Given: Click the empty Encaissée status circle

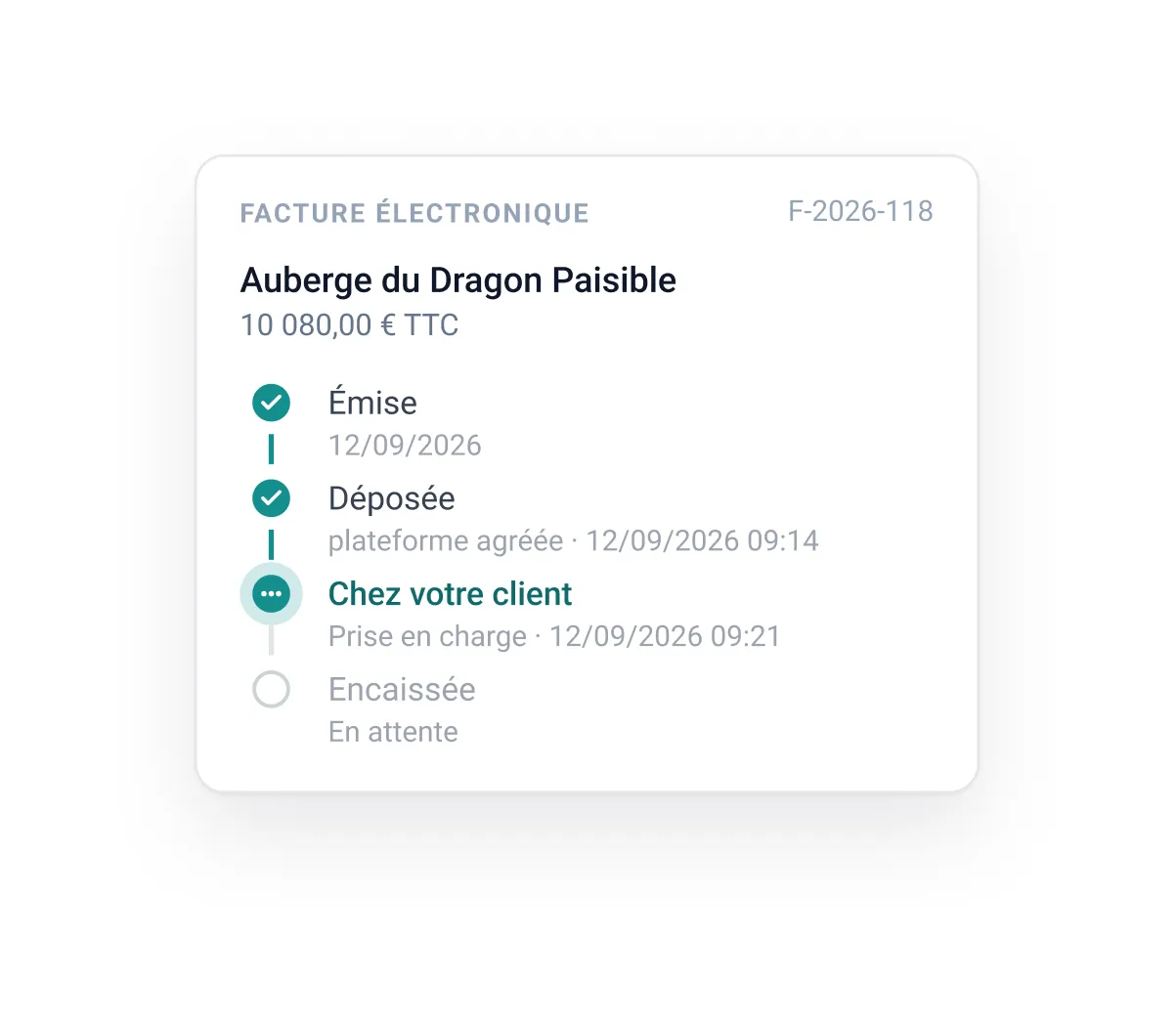Looking at the screenshot, I should (271, 690).
